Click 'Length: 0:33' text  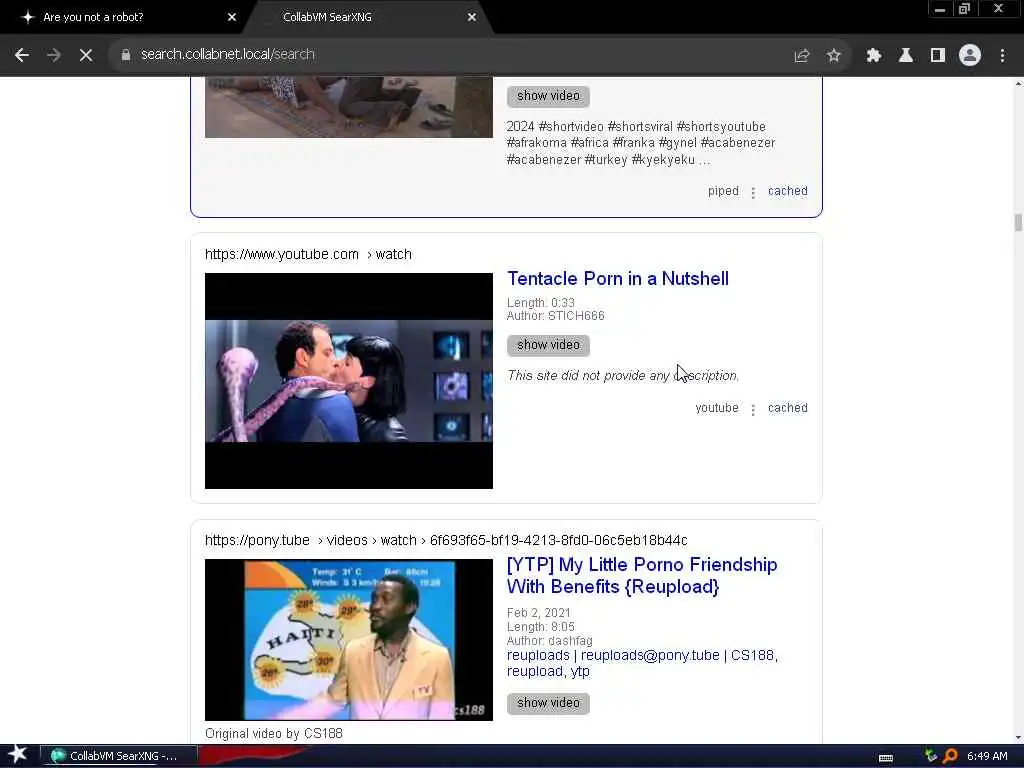(x=541, y=303)
